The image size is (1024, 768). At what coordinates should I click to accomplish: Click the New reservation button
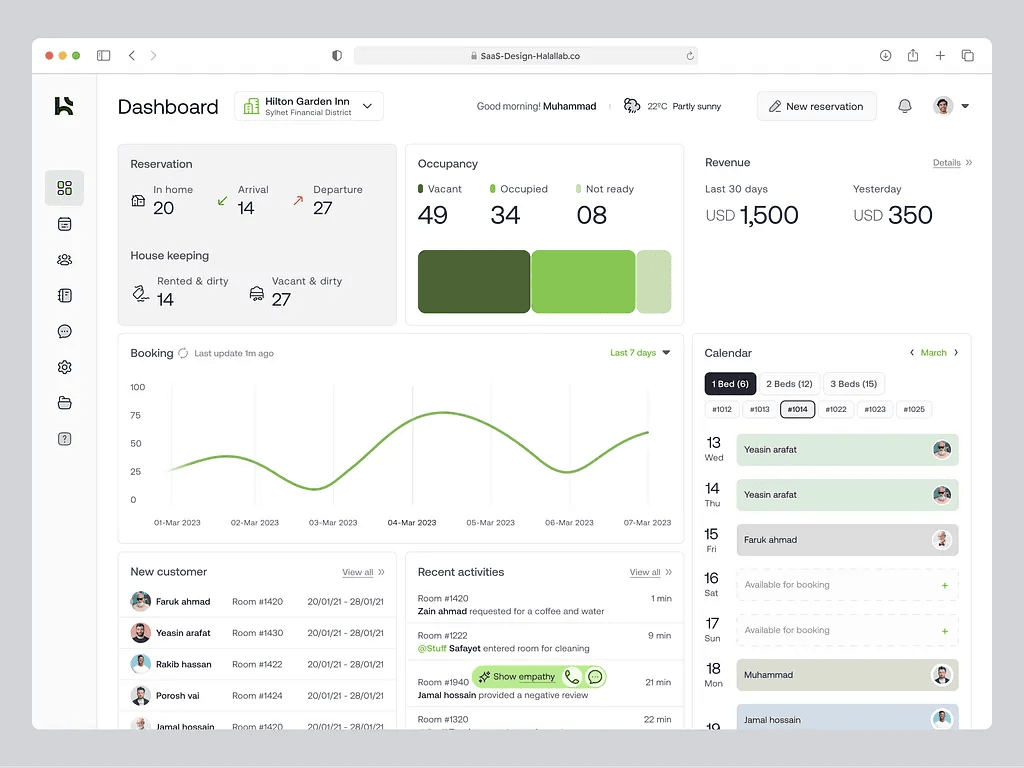click(x=816, y=105)
